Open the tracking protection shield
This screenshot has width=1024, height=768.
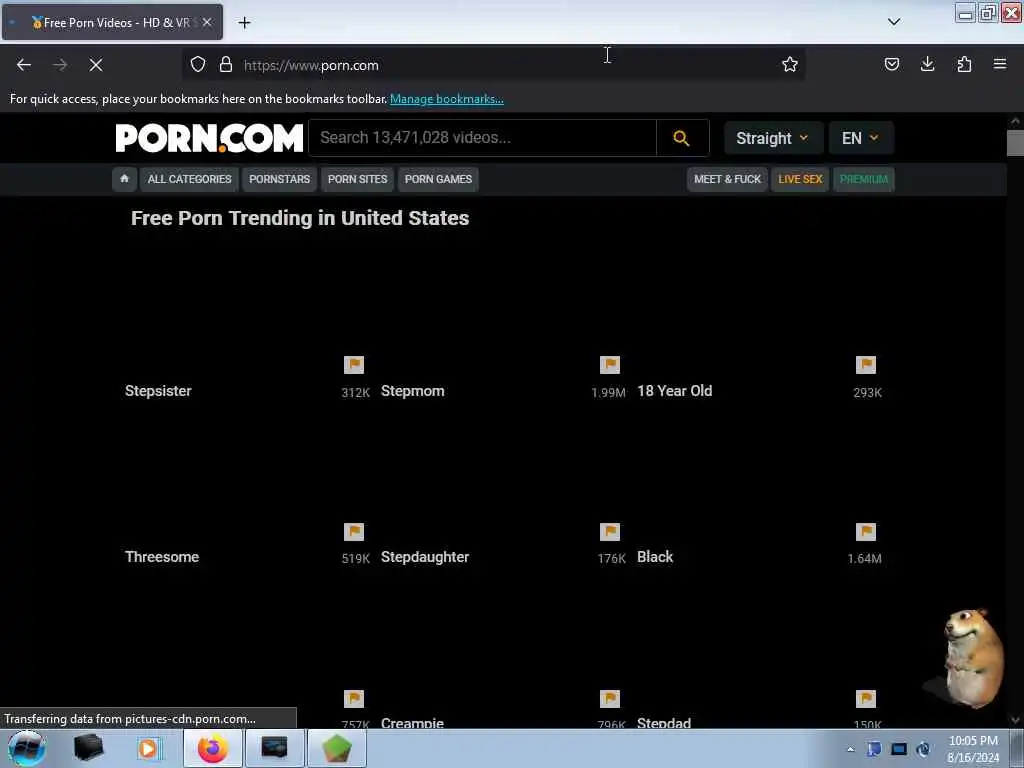tap(198, 65)
